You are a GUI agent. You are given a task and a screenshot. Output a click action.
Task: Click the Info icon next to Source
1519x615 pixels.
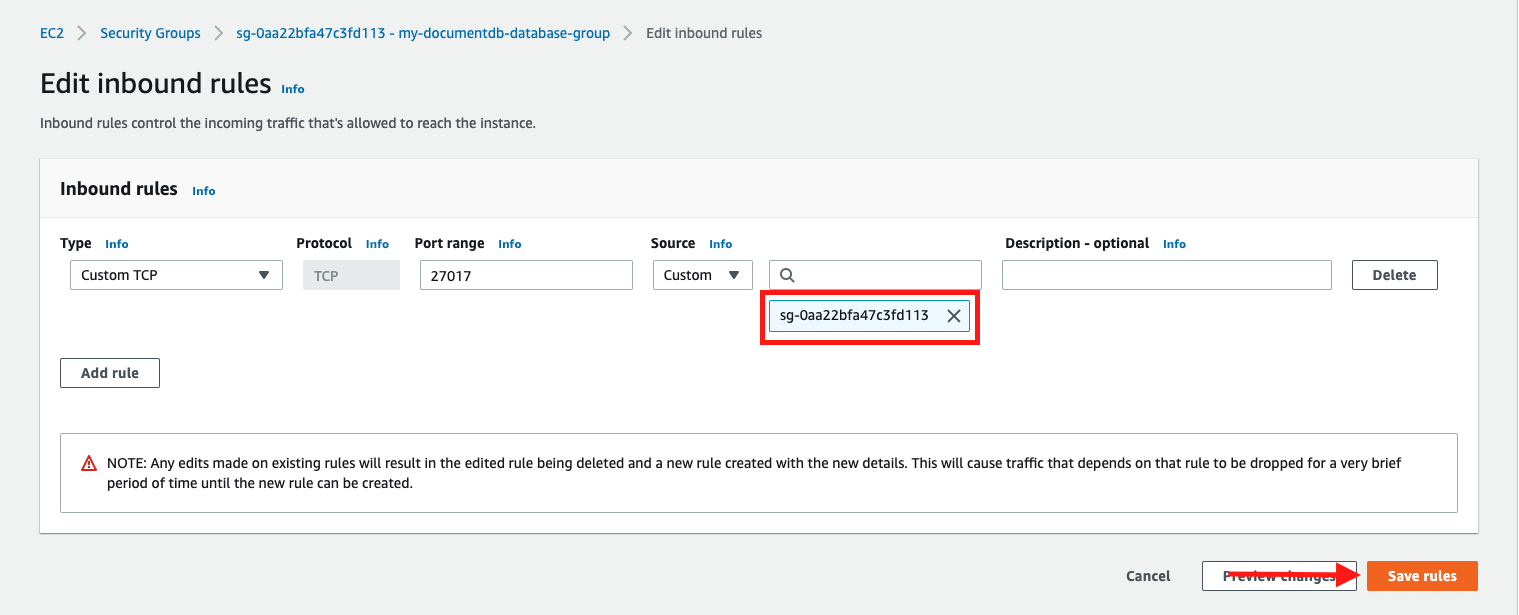pyautogui.click(x=721, y=243)
